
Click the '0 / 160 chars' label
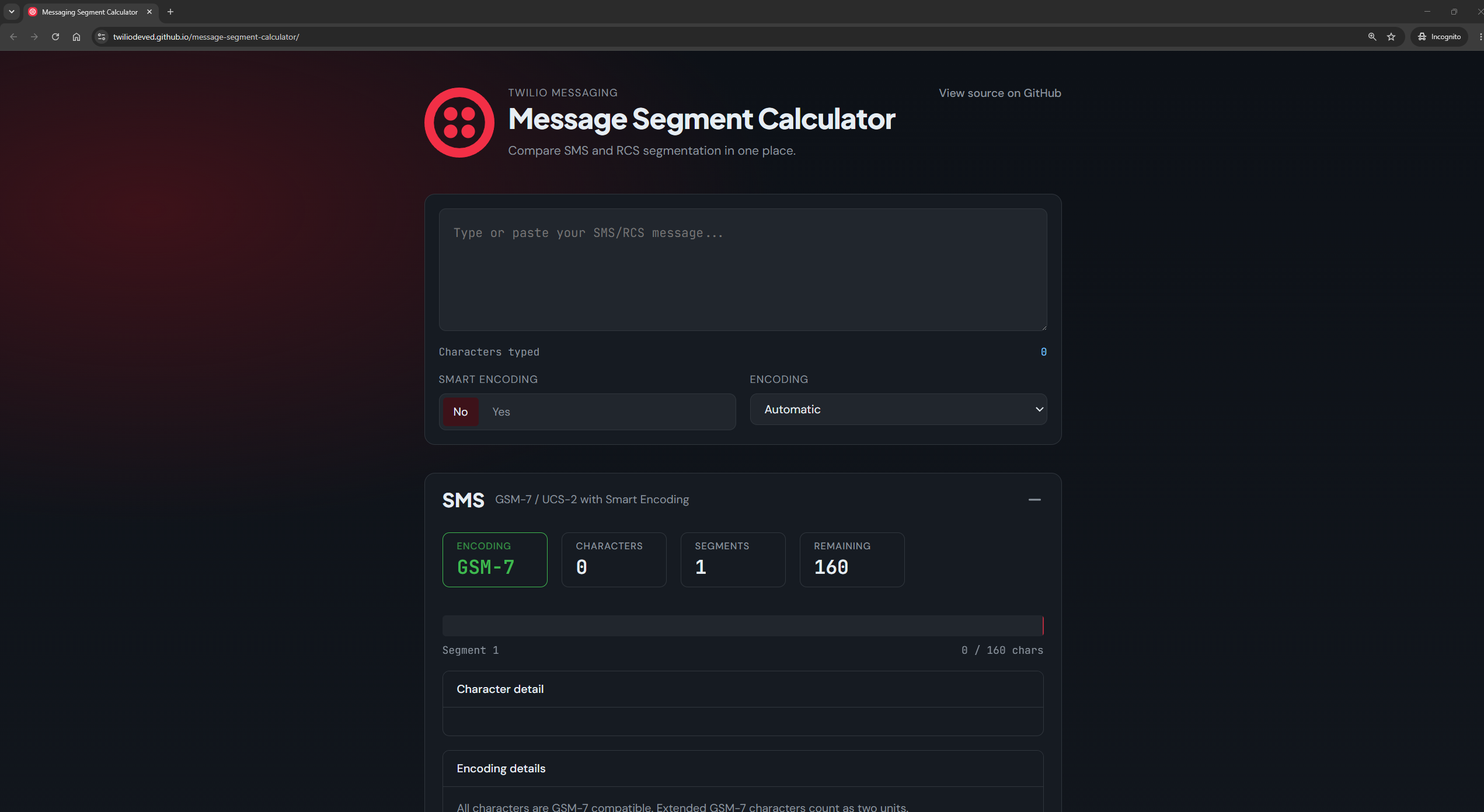pos(1002,650)
